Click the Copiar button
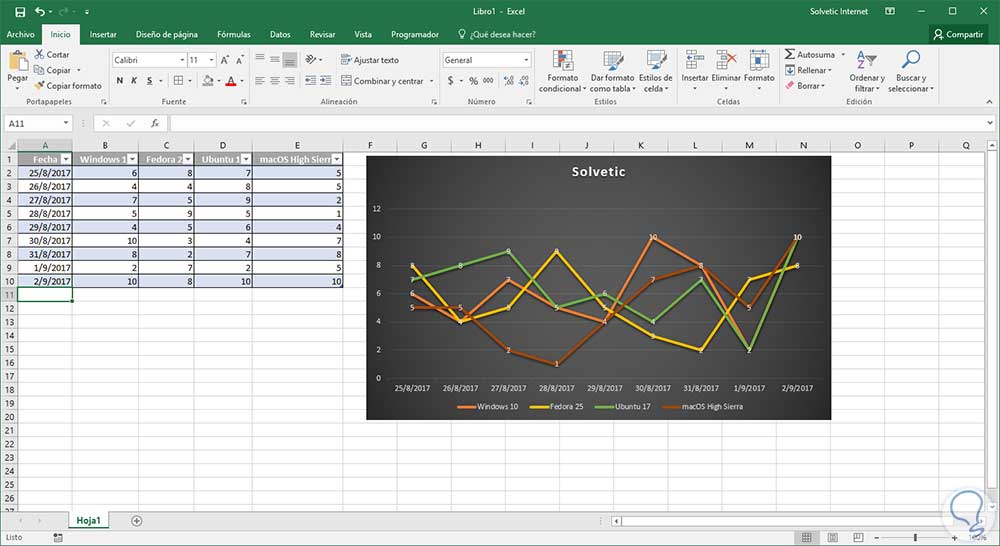The height and width of the screenshot is (546, 1000). 52,70
